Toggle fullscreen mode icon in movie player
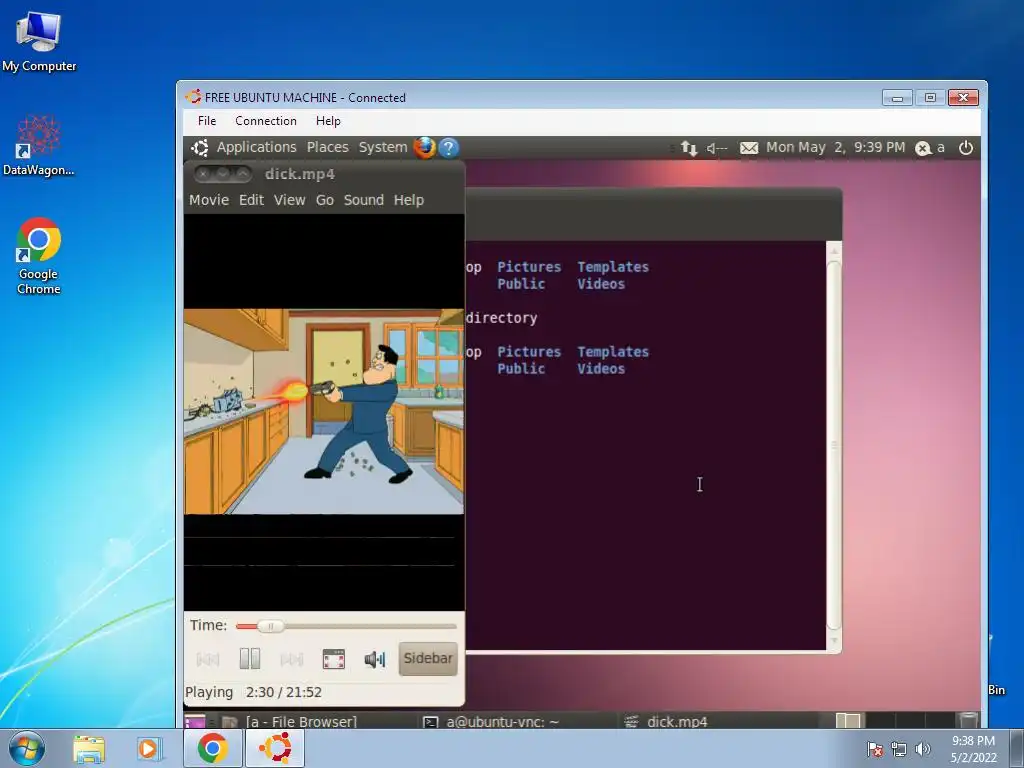The image size is (1024, 768). click(x=334, y=659)
